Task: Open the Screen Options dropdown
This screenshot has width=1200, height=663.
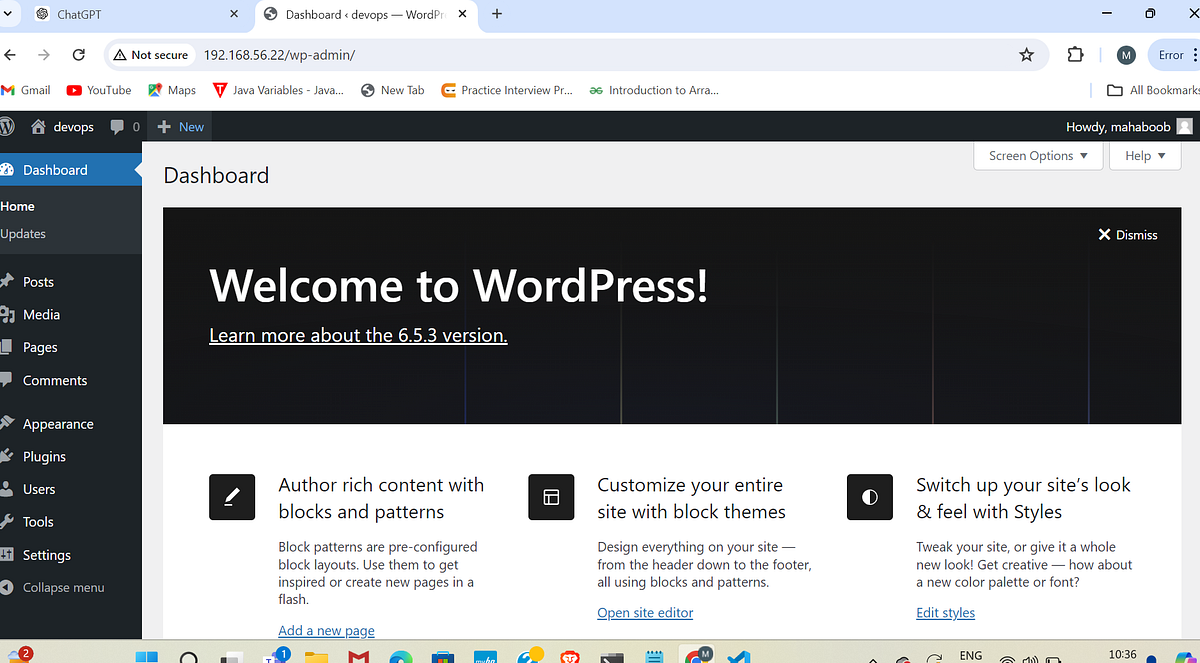Action: point(1037,155)
